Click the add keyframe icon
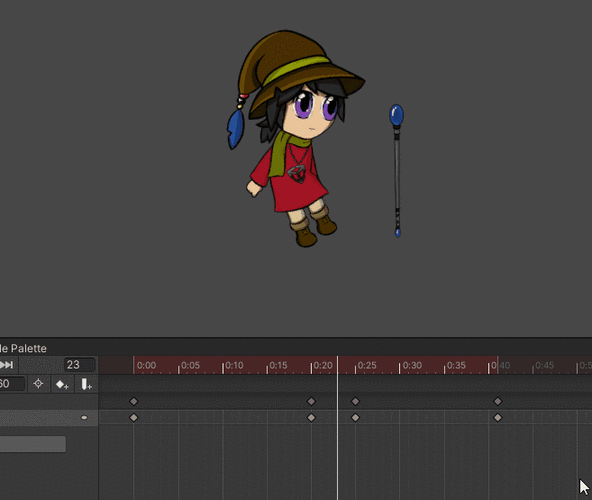Viewport: 592px width, 500px height. pyautogui.click(x=62, y=384)
